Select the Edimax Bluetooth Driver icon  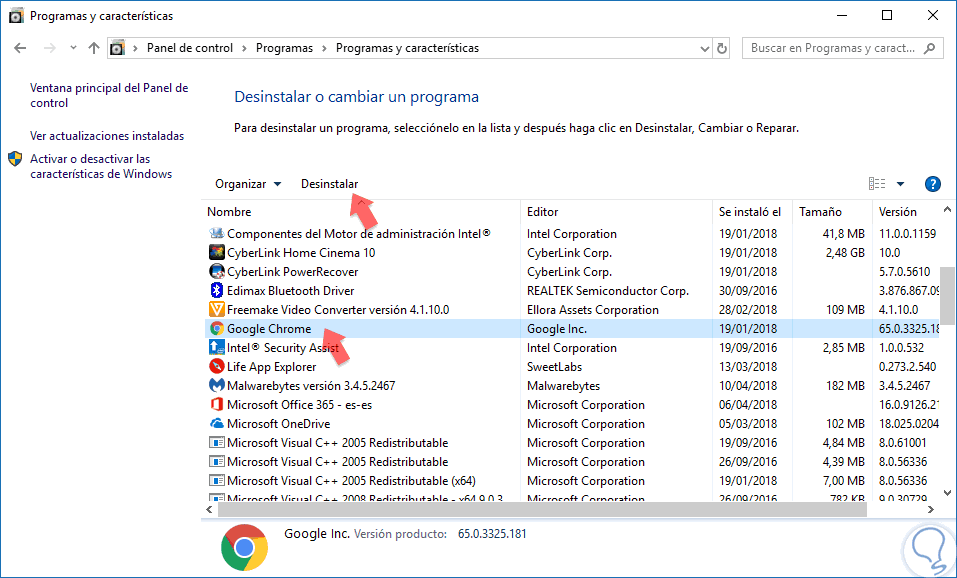(217, 291)
